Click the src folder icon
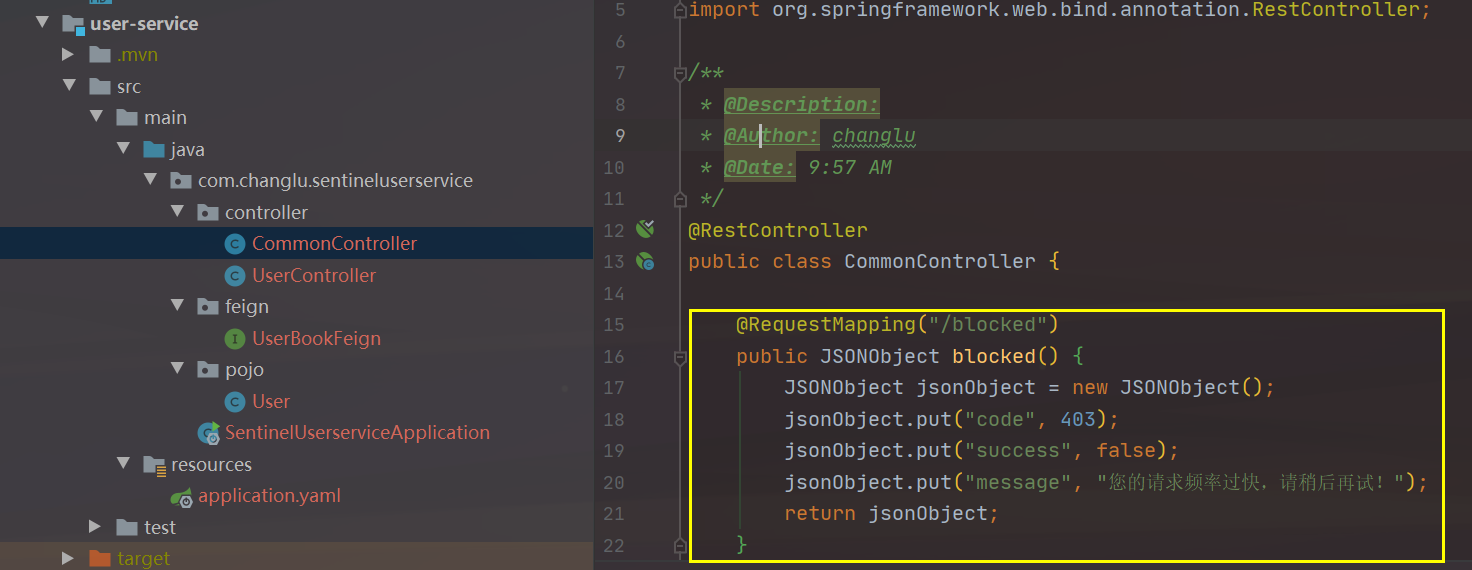The height and width of the screenshot is (570, 1472). click(100, 86)
